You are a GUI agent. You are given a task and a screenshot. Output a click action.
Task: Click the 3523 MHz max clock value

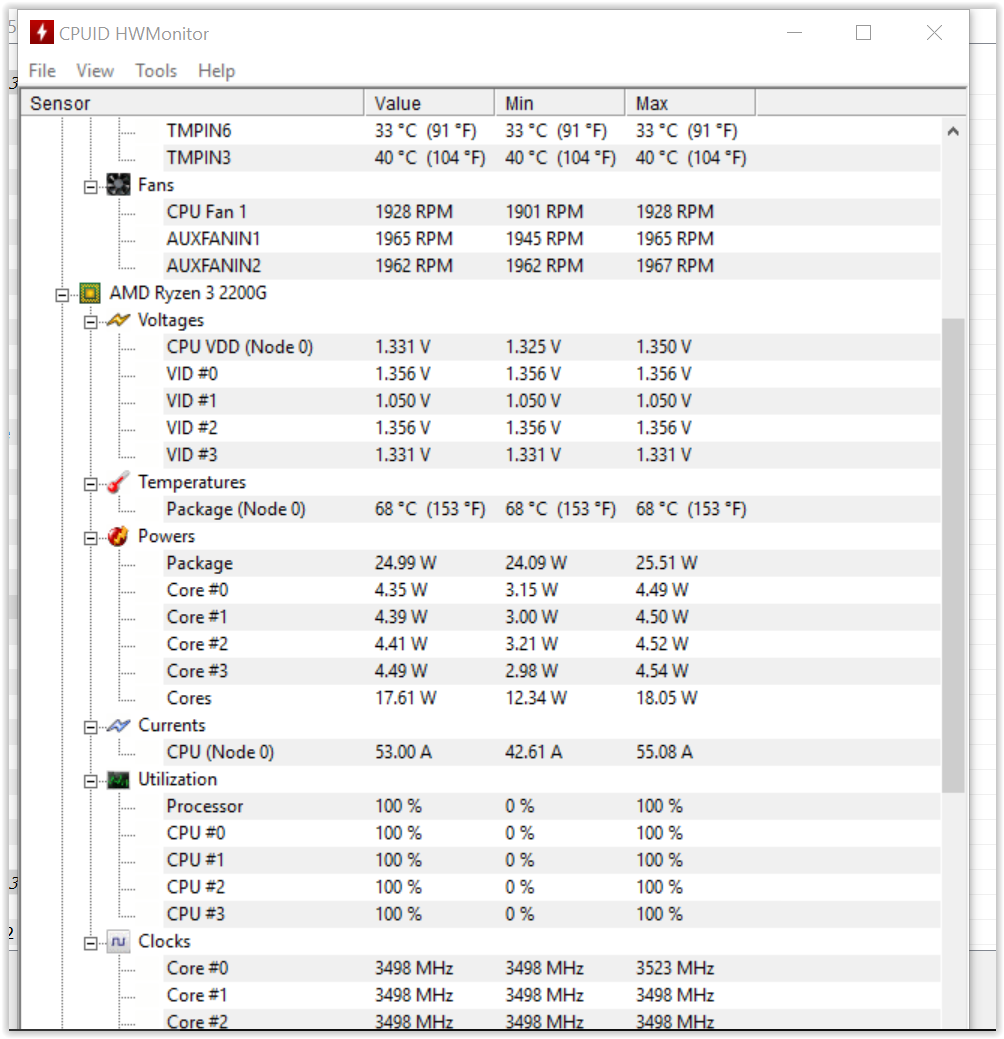point(675,968)
